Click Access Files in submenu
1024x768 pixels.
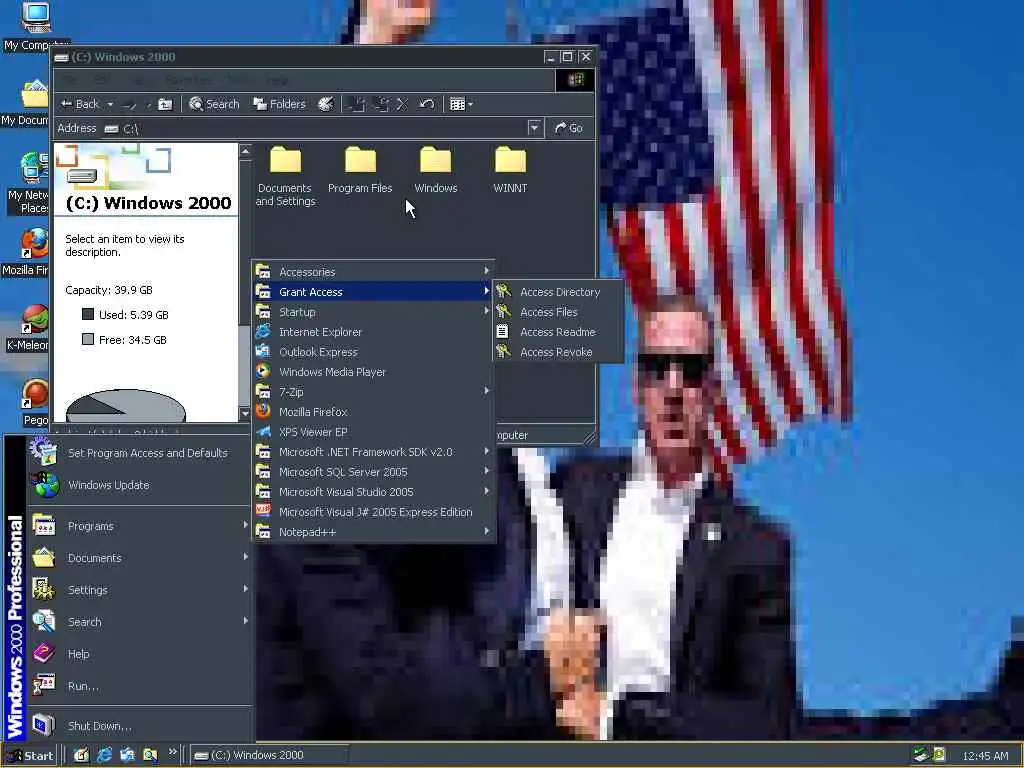pos(558,312)
